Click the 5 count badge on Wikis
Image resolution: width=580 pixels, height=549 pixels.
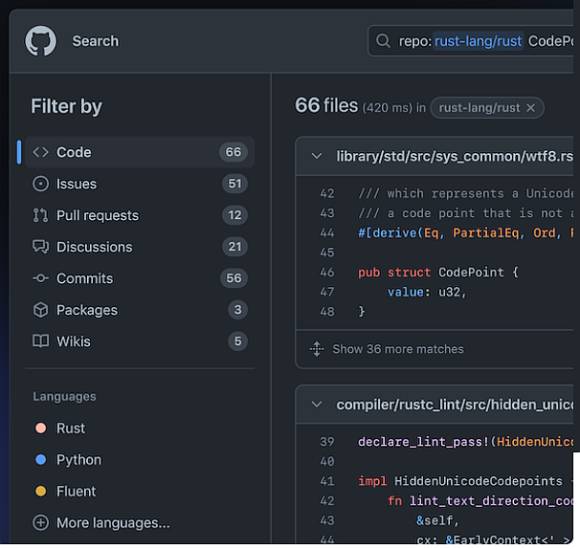(237, 341)
